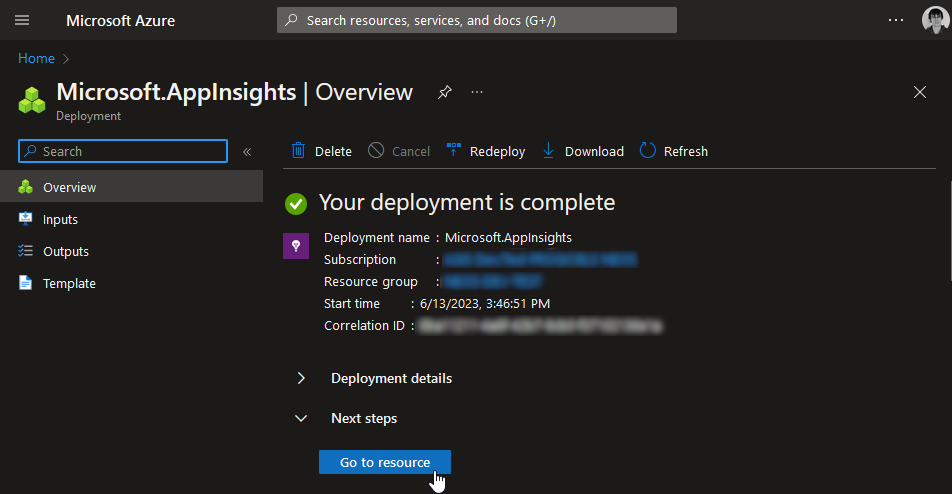
Task: Focus the global Azure search box
Action: point(477,20)
